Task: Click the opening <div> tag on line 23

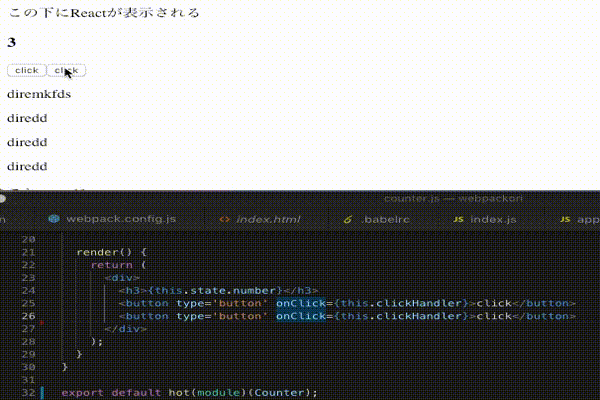Action: click(122, 278)
